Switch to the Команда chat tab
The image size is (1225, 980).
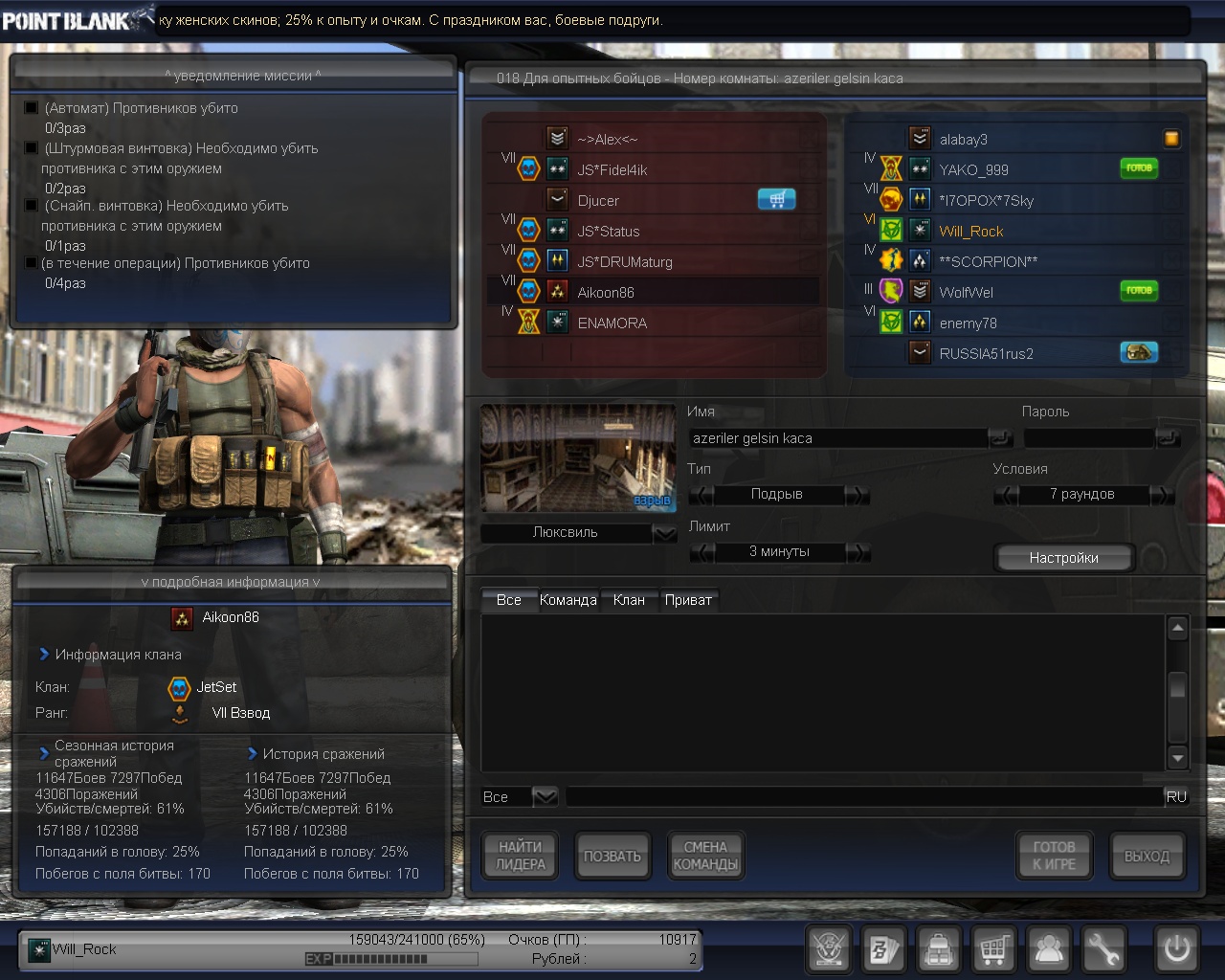coord(568,600)
